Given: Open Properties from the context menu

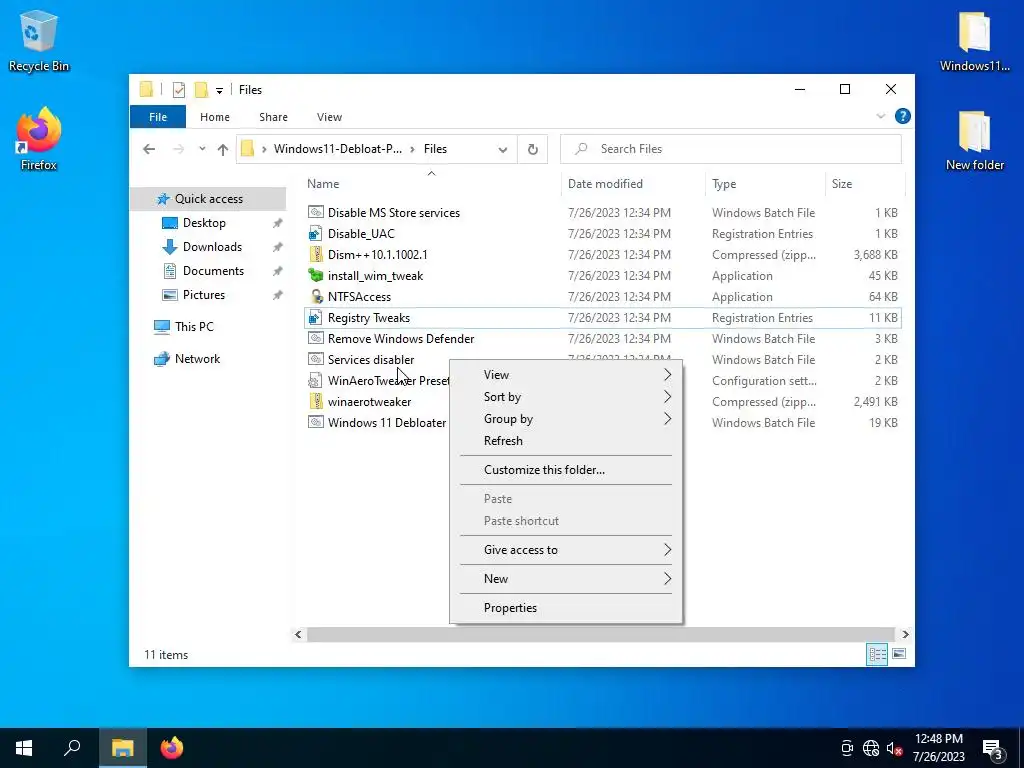Looking at the screenshot, I should [x=566, y=607].
